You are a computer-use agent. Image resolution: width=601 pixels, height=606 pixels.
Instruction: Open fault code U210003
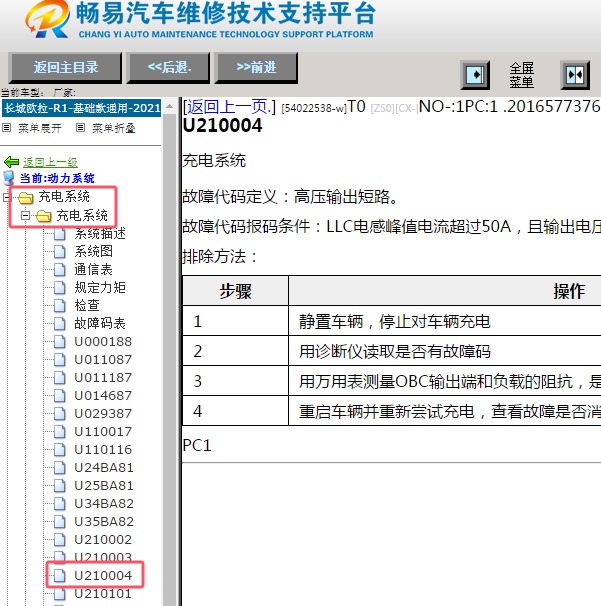coord(103,557)
